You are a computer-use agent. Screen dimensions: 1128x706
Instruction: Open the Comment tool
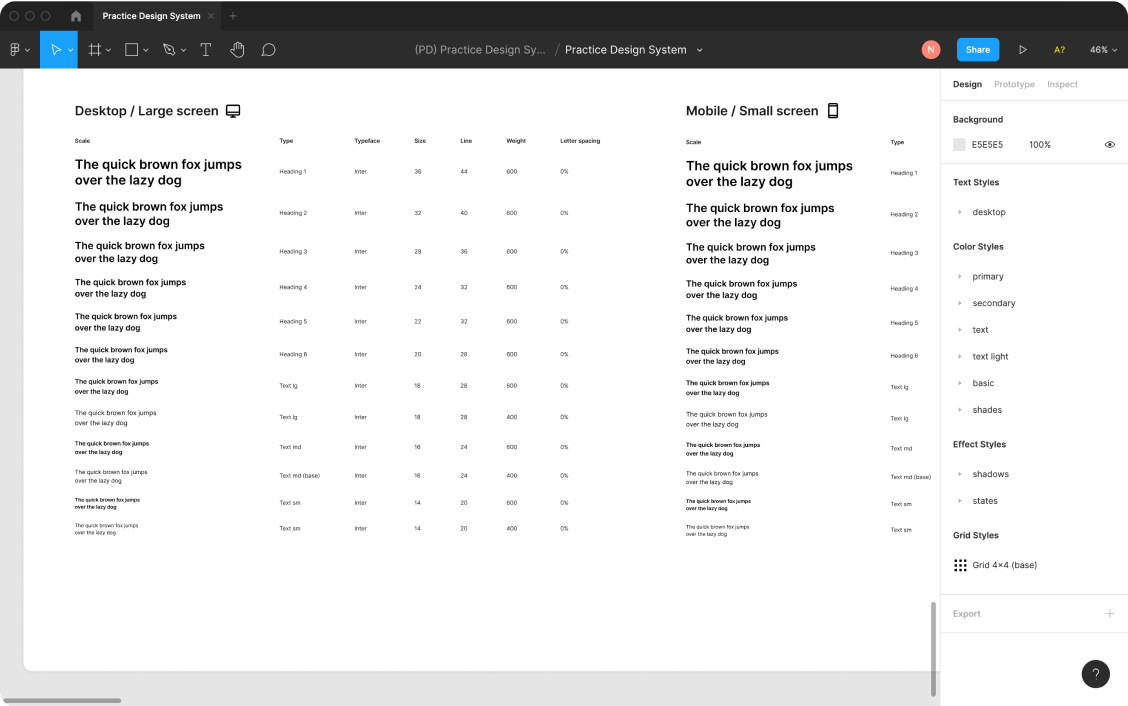point(268,48)
